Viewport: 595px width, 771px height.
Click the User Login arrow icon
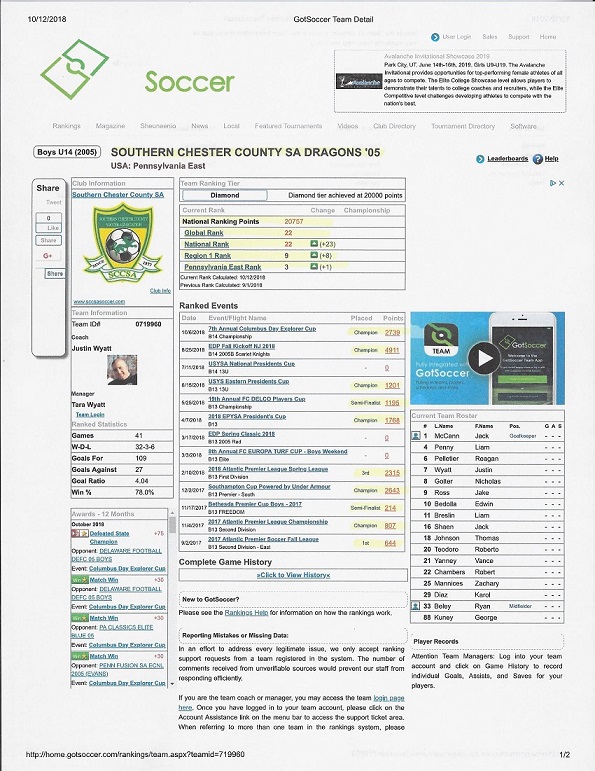[435, 37]
